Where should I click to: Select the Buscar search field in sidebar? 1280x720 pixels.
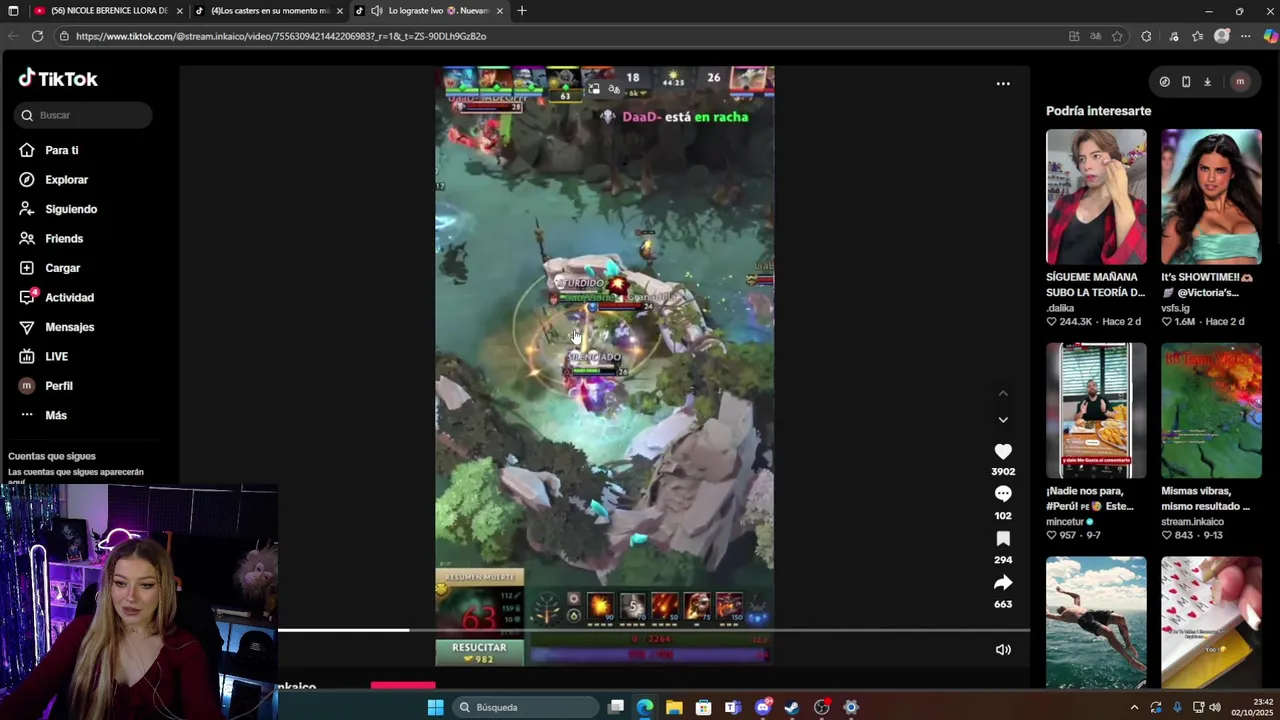coord(83,115)
